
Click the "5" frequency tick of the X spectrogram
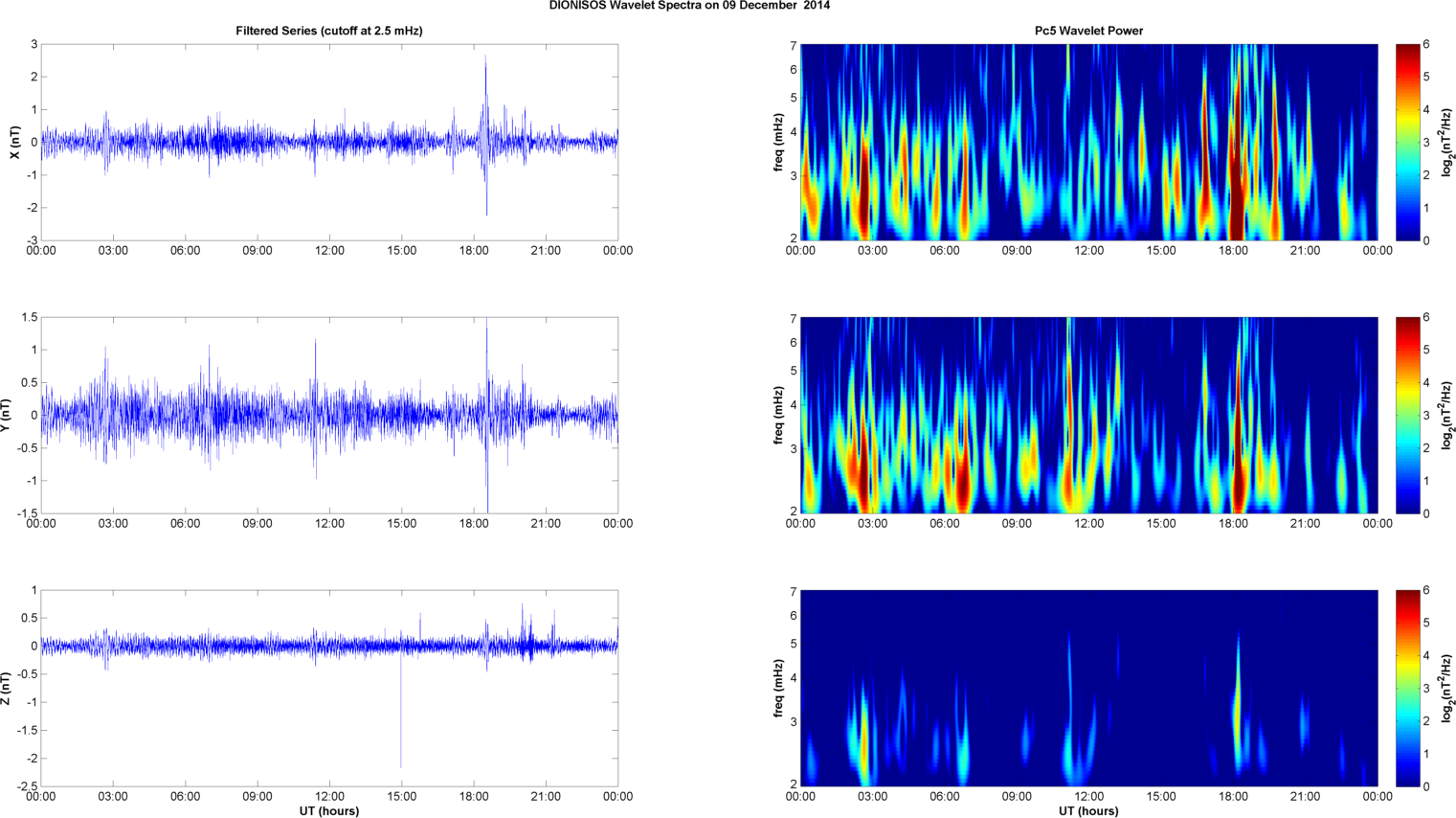click(794, 98)
